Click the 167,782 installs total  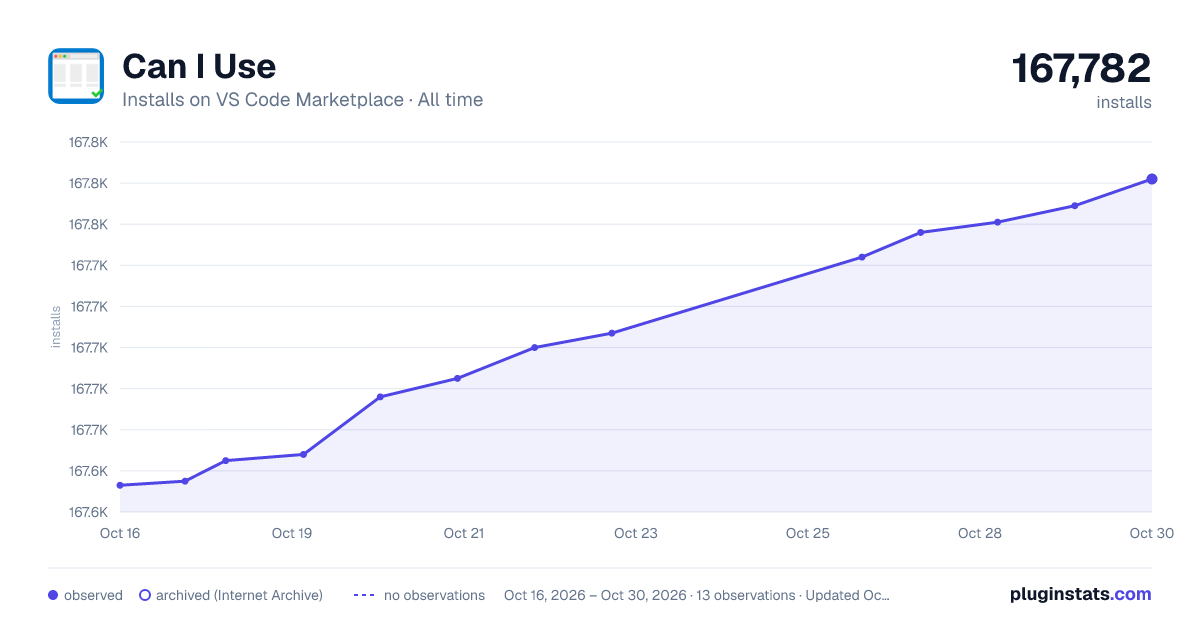coord(1081,68)
